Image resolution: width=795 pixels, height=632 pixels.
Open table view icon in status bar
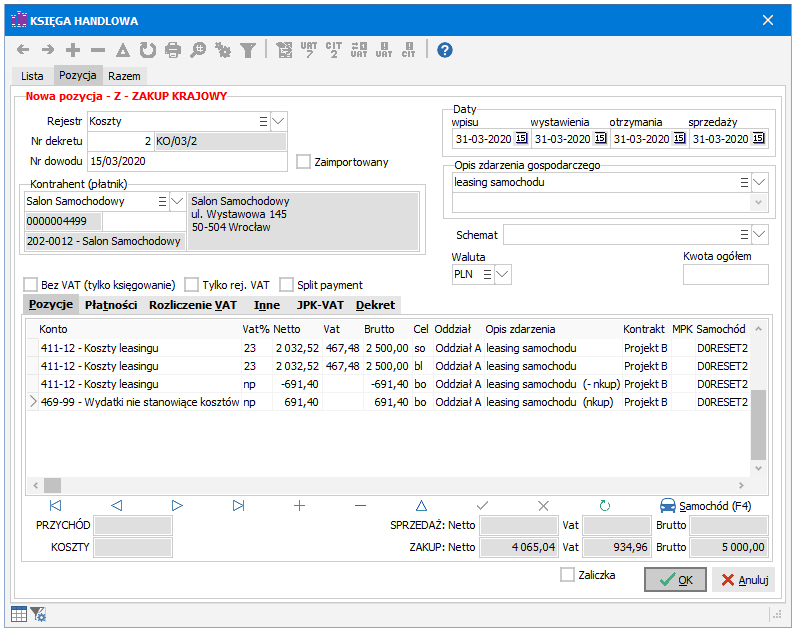pyautogui.click(x=19, y=614)
